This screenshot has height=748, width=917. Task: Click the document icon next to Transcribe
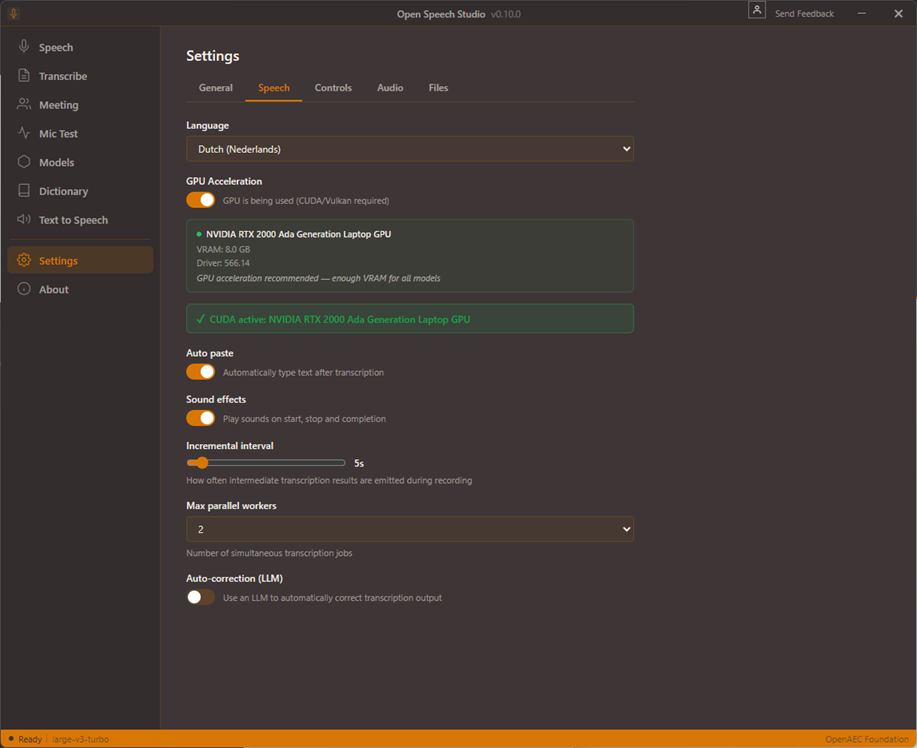point(24,75)
